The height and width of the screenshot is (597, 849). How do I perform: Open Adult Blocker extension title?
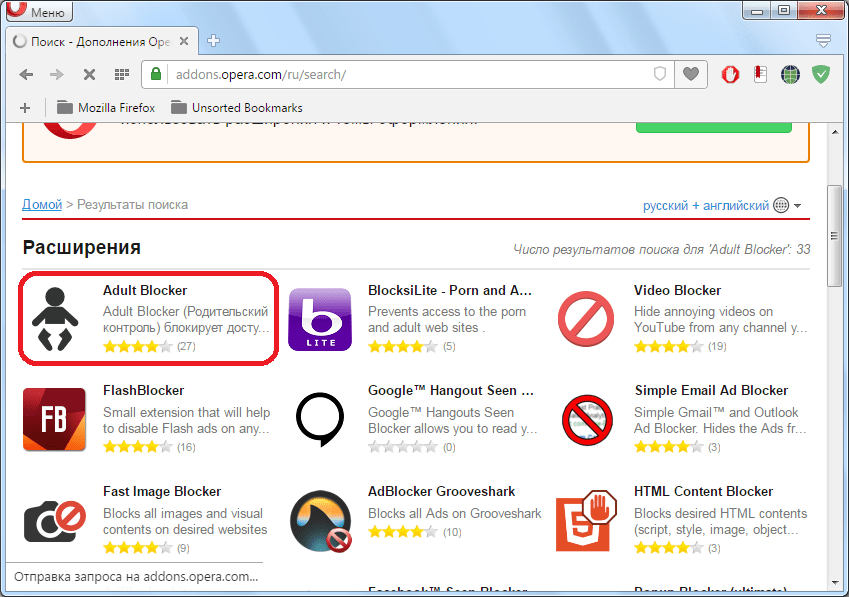(x=145, y=290)
